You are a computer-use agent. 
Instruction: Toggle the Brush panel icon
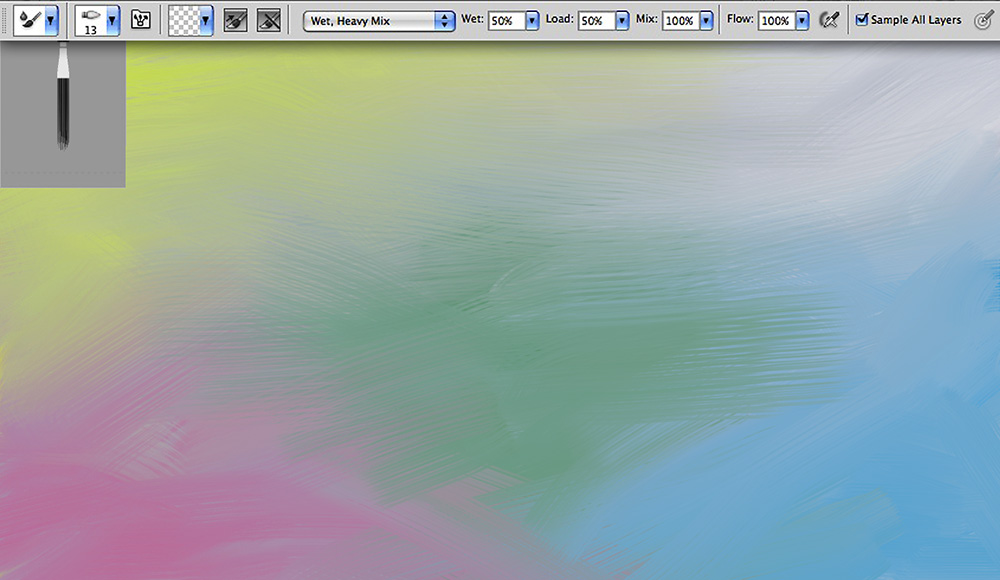click(140, 20)
